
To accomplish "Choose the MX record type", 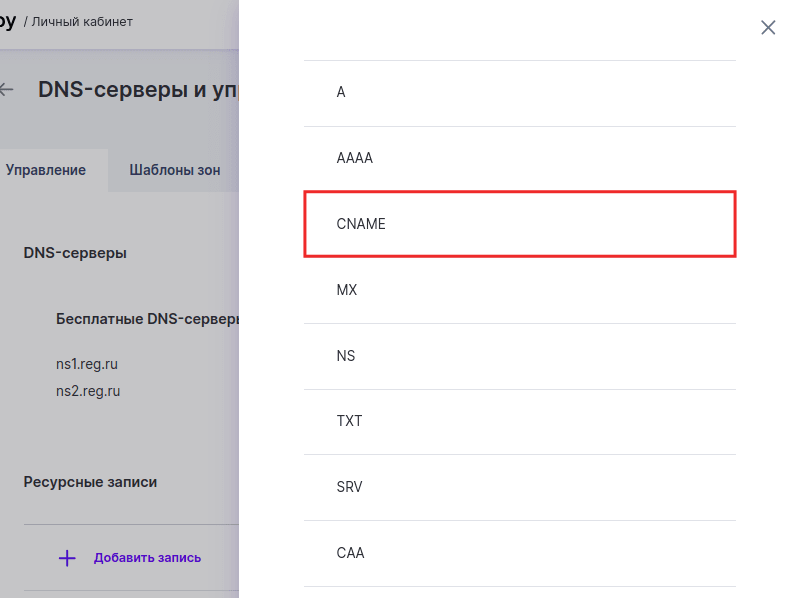I will coord(520,290).
